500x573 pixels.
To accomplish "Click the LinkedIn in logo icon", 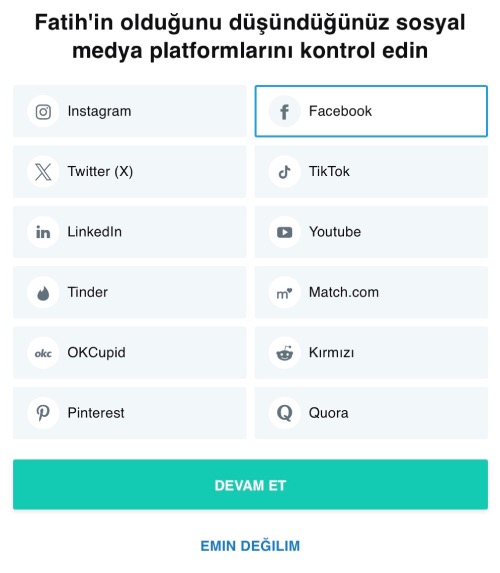I will pyautogui.click(x=43, y=232).
